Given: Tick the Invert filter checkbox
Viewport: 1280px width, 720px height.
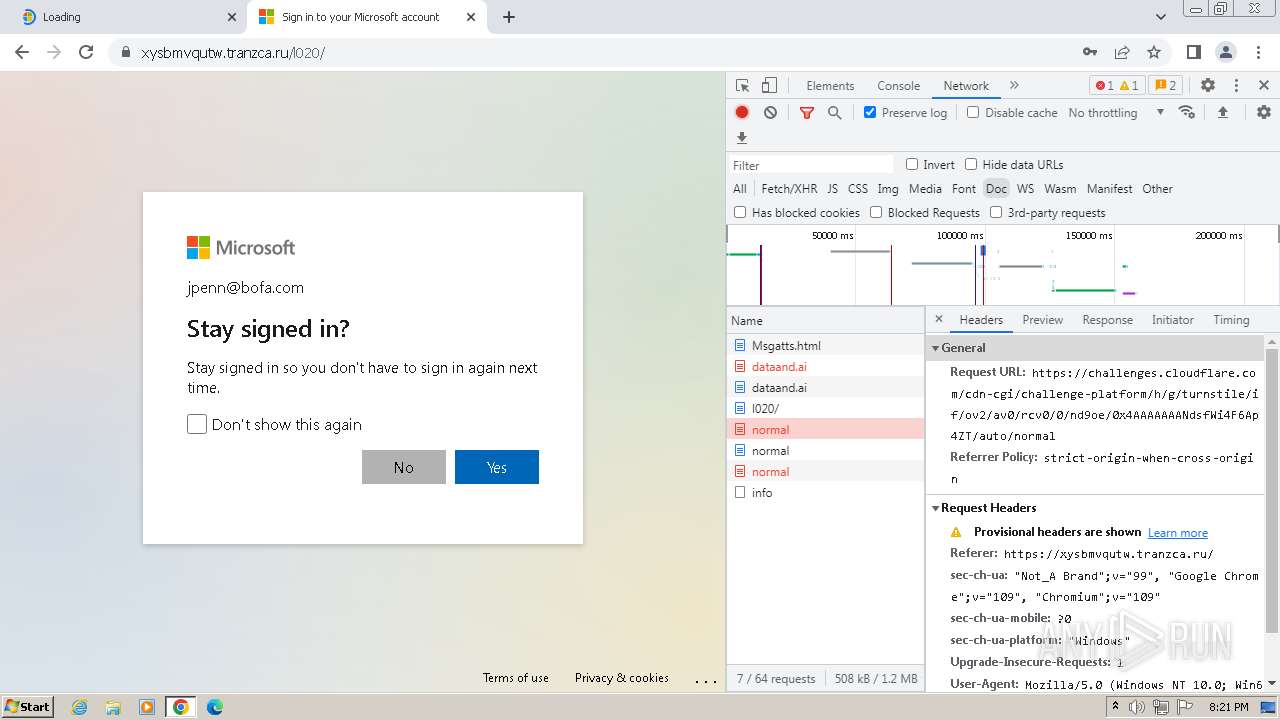Looking at the screenshot, I should pos(912,164).
